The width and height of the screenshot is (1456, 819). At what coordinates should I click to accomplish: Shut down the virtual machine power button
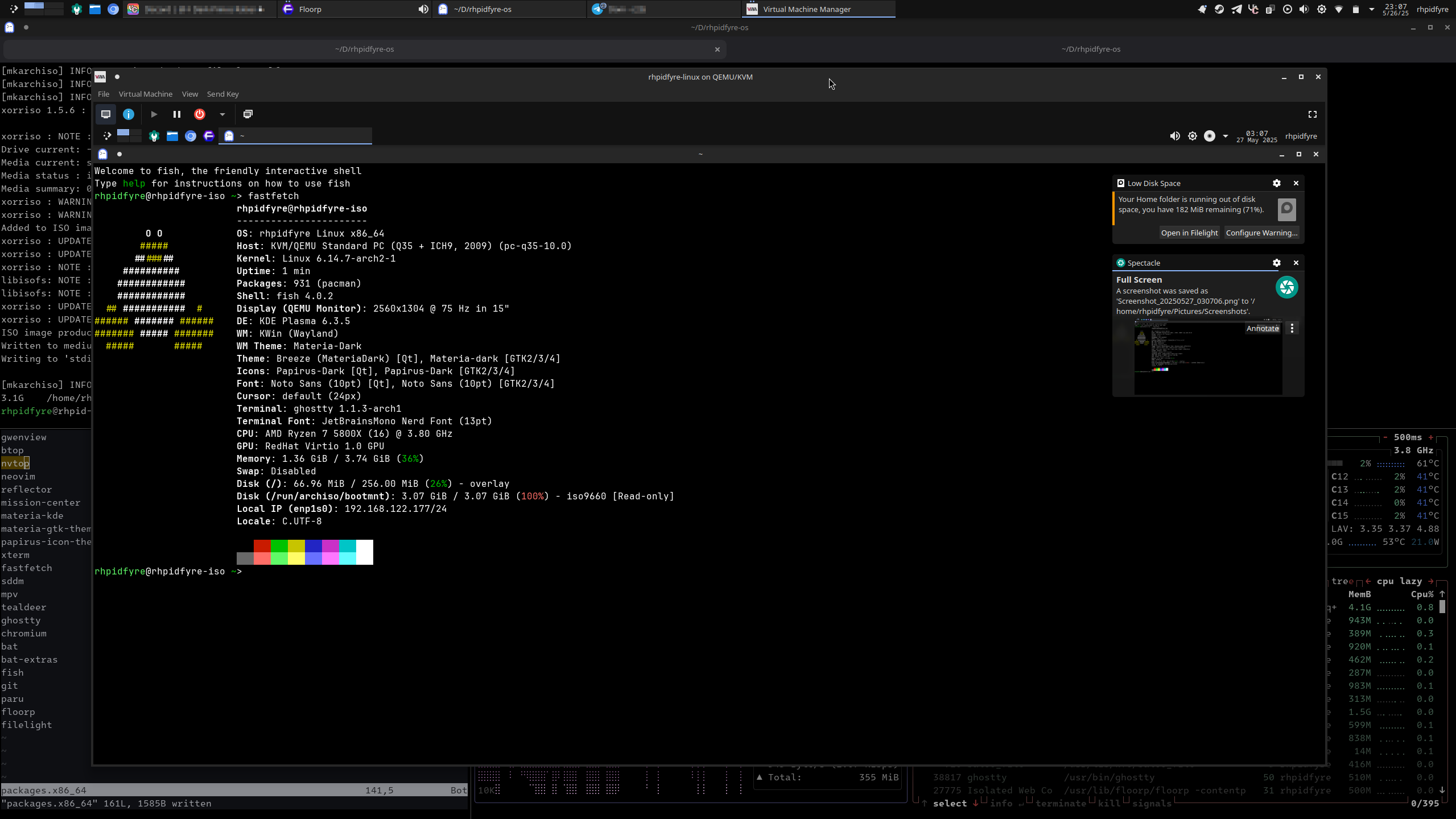pyautogui.click(x=200, y=114)
